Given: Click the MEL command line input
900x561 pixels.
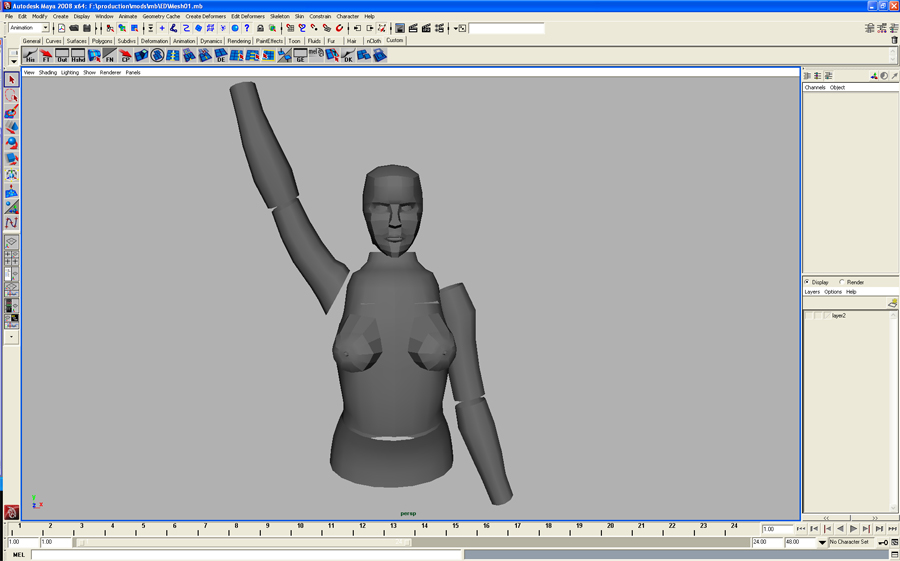Looking at the screenshot, I should [x=246, y=555].
